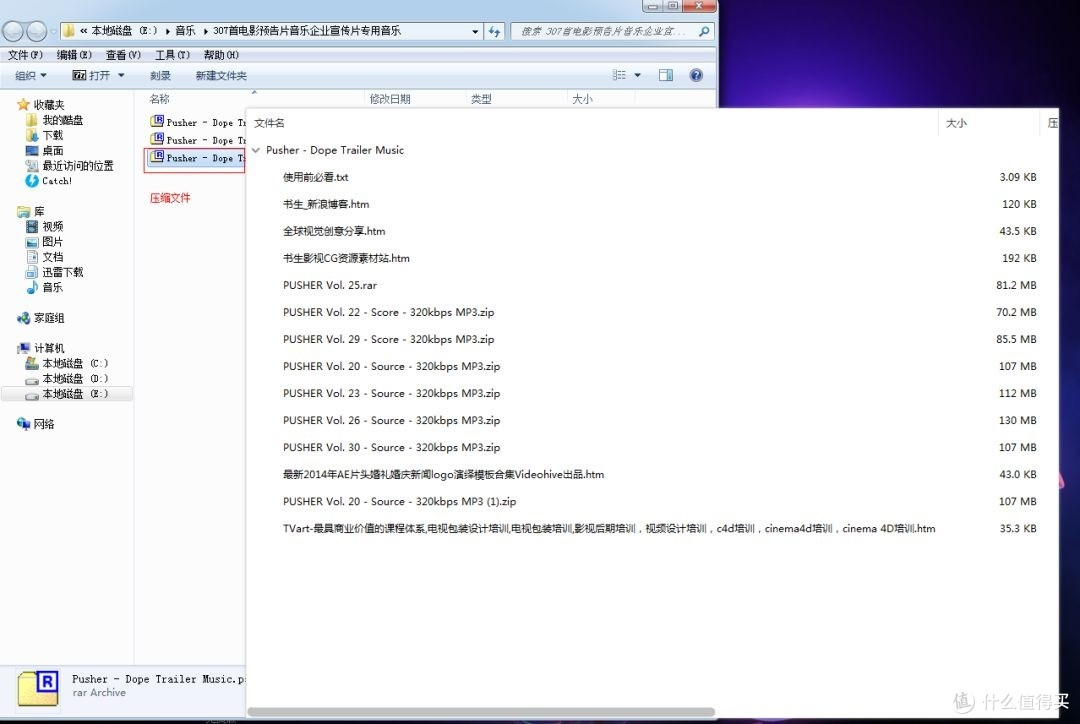Screen dimensions: 1080x724
Task: Click the 音乐 breadcrumb in address bar
Action: tap(185, 30)
